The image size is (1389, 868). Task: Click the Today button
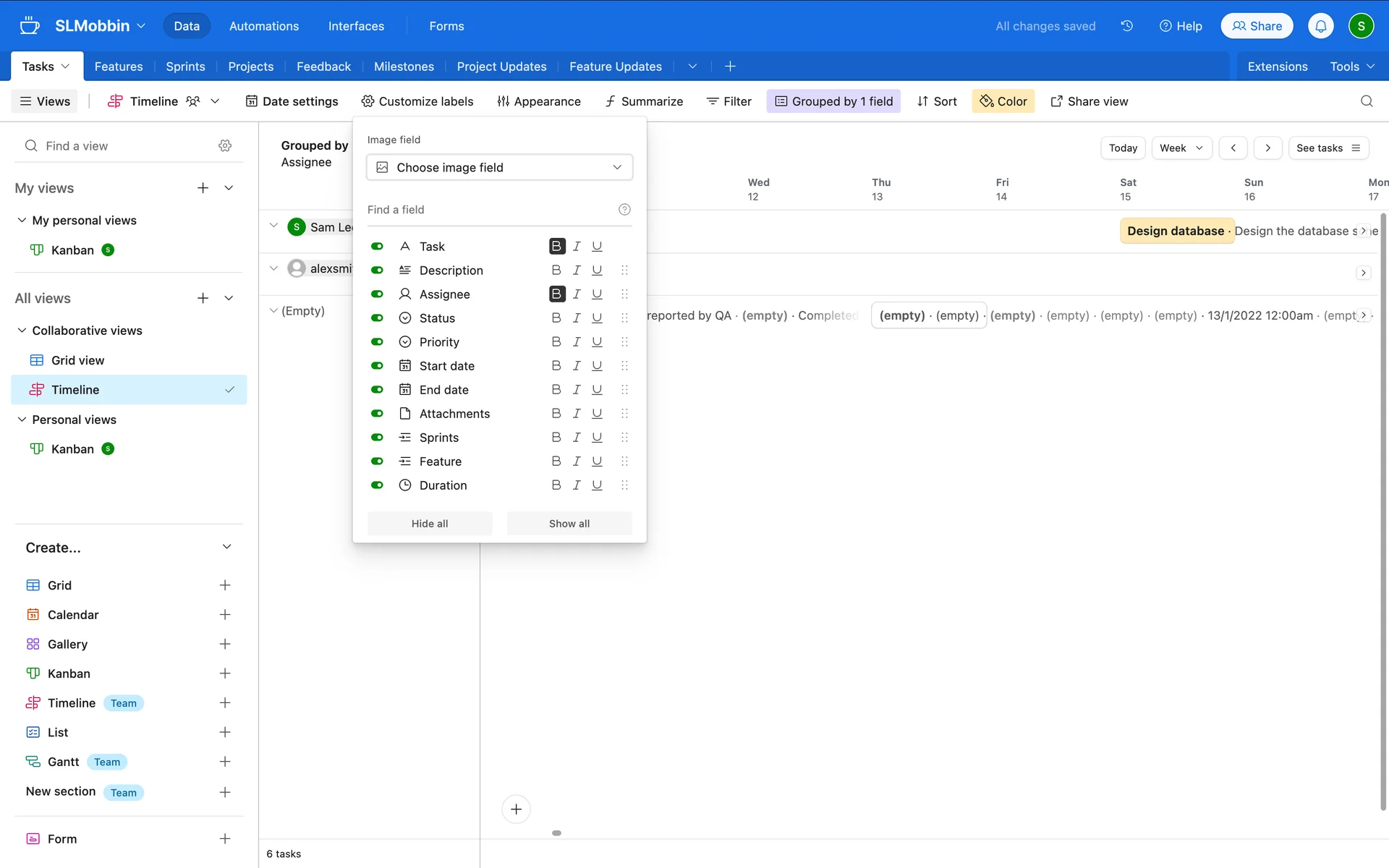click(1122, 148)
